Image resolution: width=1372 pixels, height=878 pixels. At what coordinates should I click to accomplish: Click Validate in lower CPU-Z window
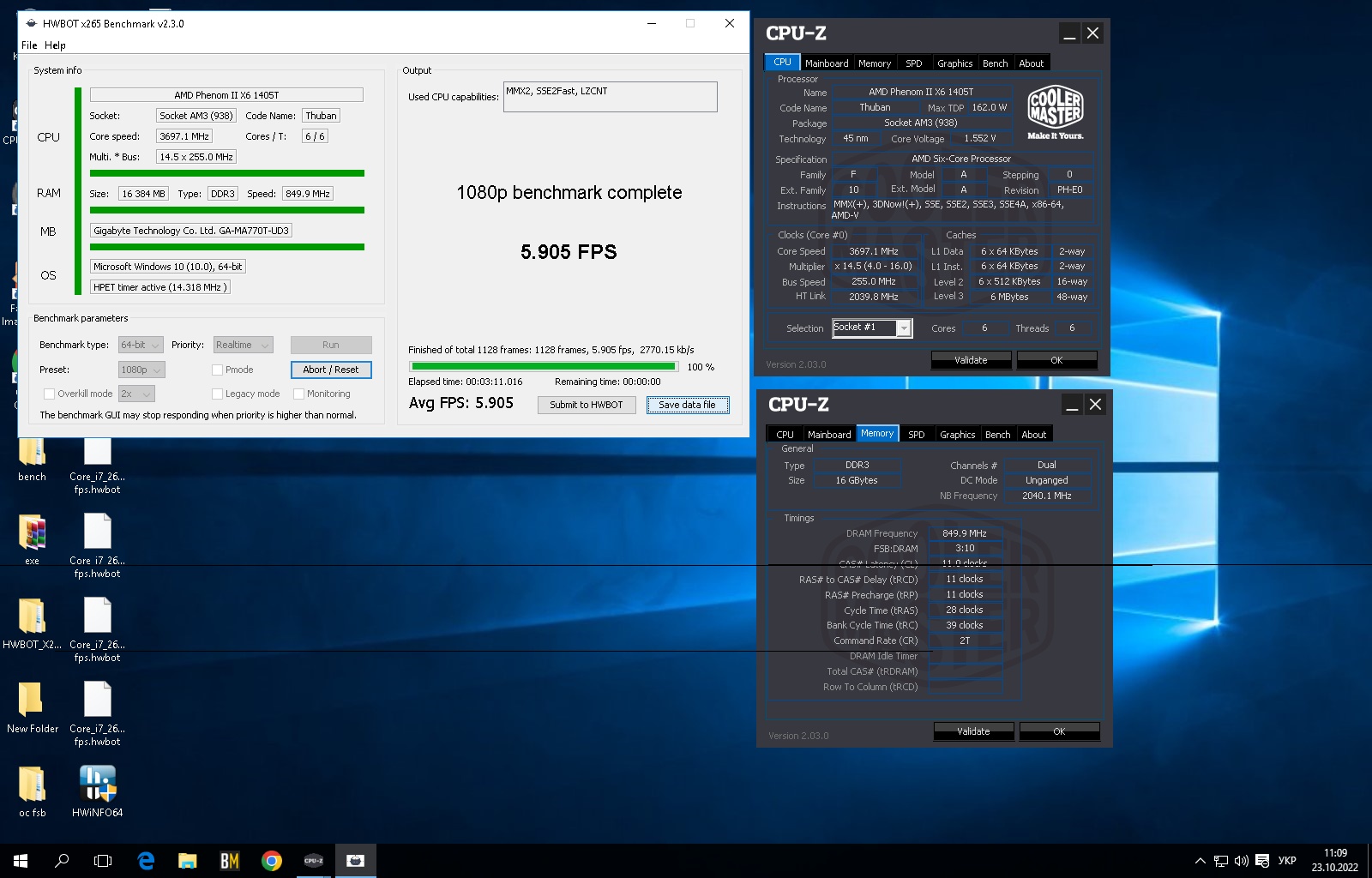pyautogui.click(x=973, y=731)
